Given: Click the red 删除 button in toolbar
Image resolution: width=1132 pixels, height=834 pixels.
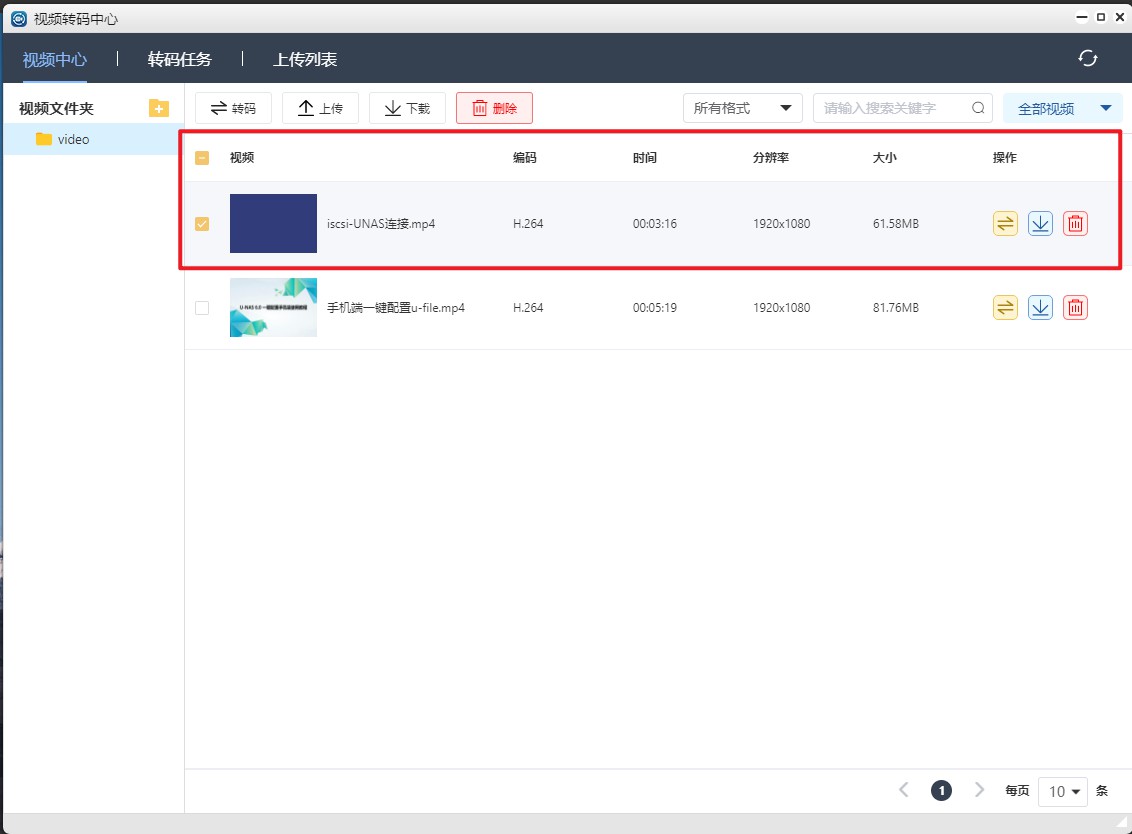Looking at the screenshot, I should (494, 108).
